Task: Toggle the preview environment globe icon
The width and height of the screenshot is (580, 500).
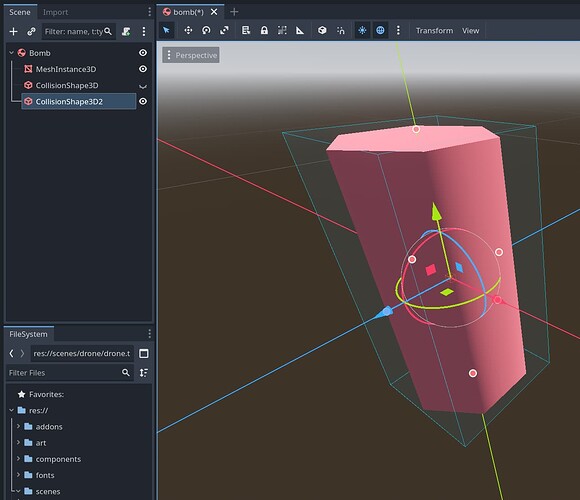Action: (x=380, y=30)
